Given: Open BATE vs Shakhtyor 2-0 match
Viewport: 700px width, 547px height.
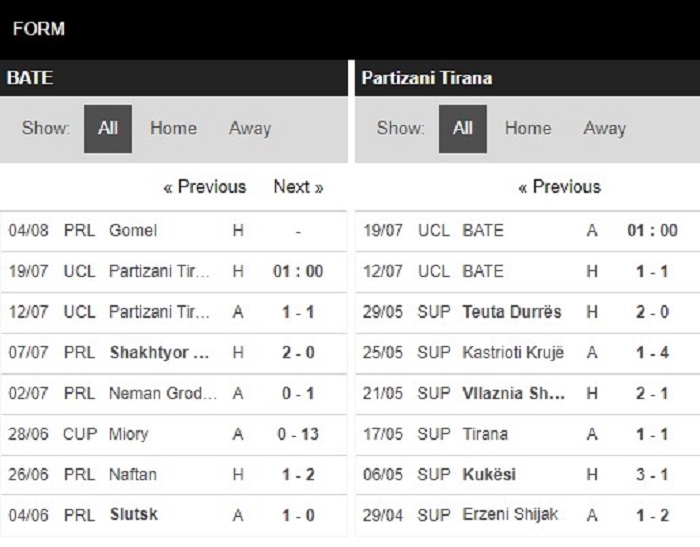Looking at the screenshot, I should (x=173, y=353).
